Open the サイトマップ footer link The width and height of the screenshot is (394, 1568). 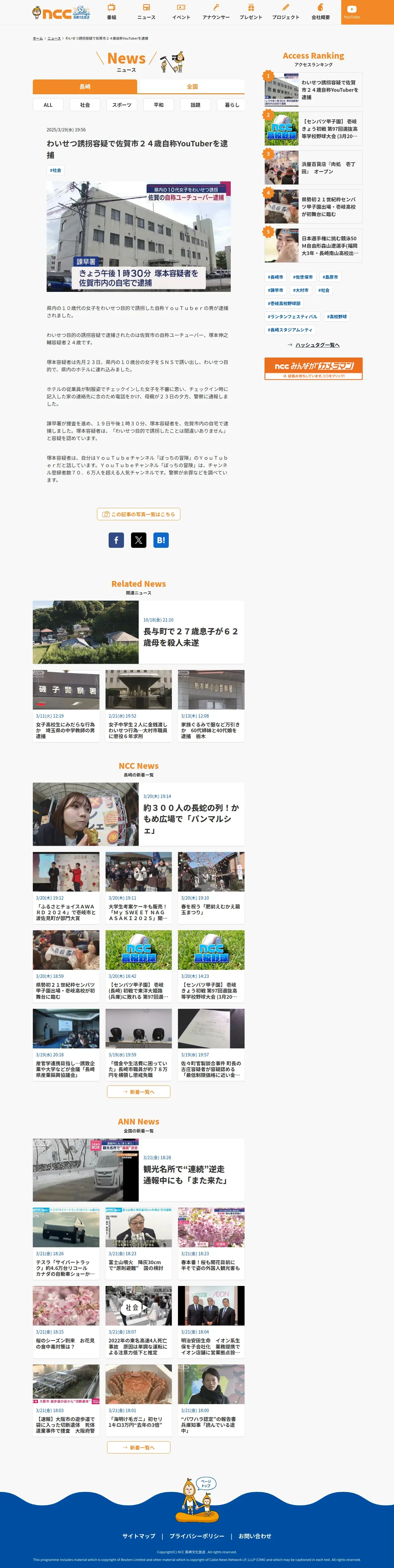(139, 1536)
